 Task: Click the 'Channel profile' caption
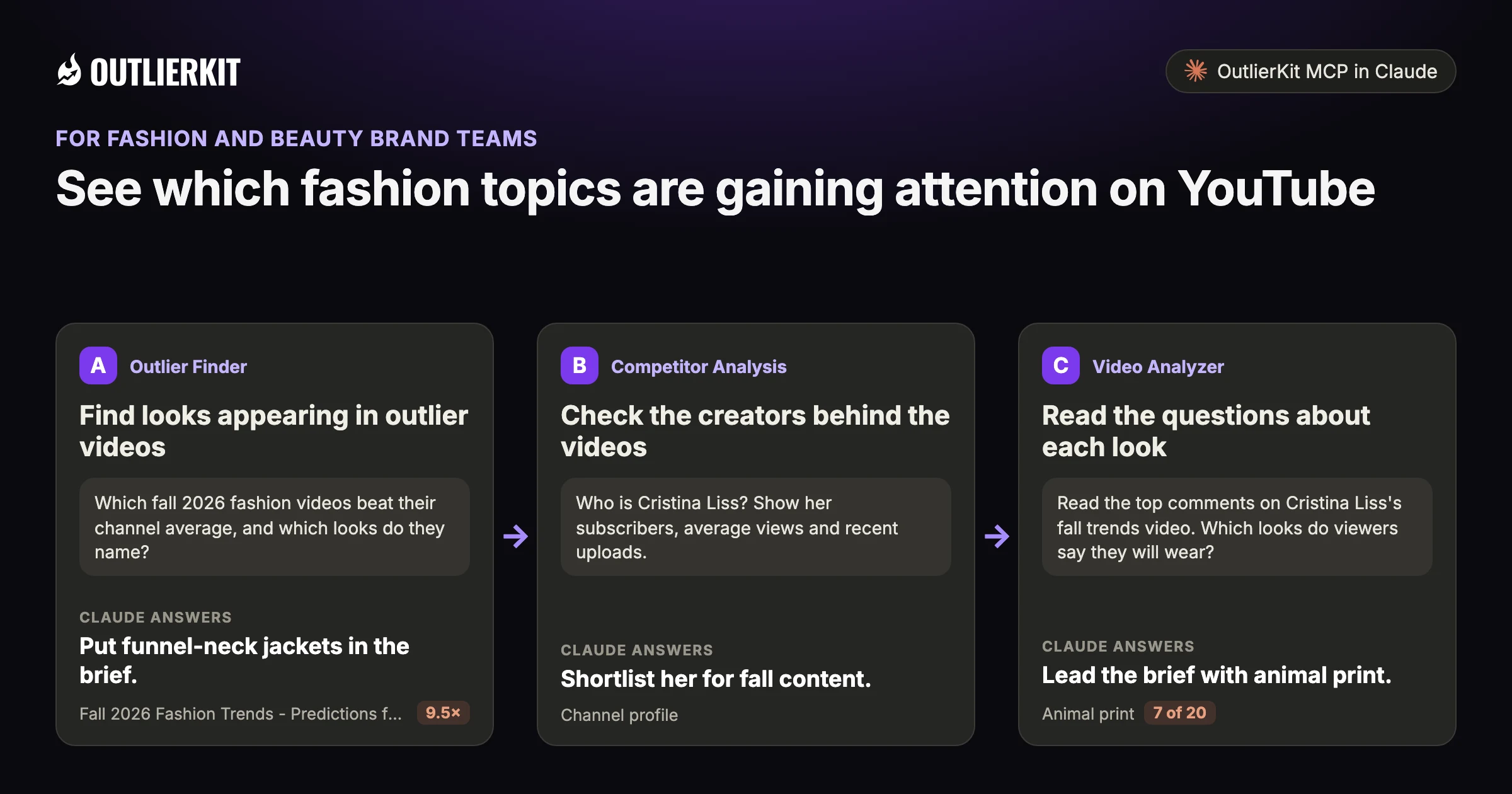coord(619,715)
